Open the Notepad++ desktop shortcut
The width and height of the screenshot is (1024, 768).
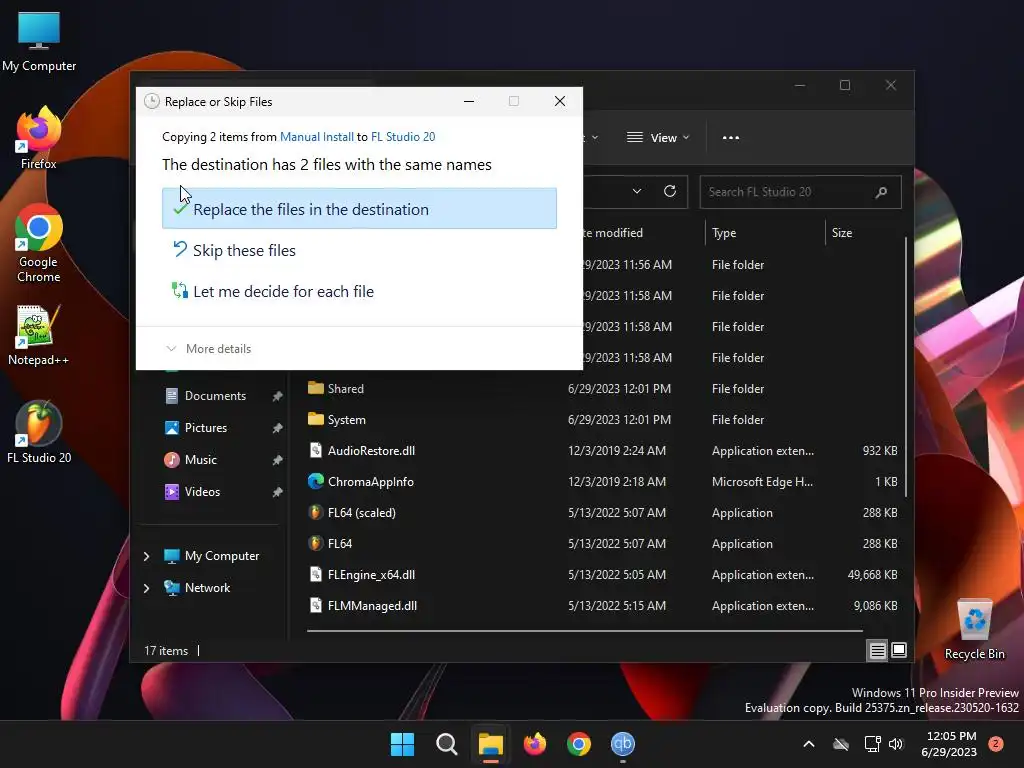click(x=39, y=335)
